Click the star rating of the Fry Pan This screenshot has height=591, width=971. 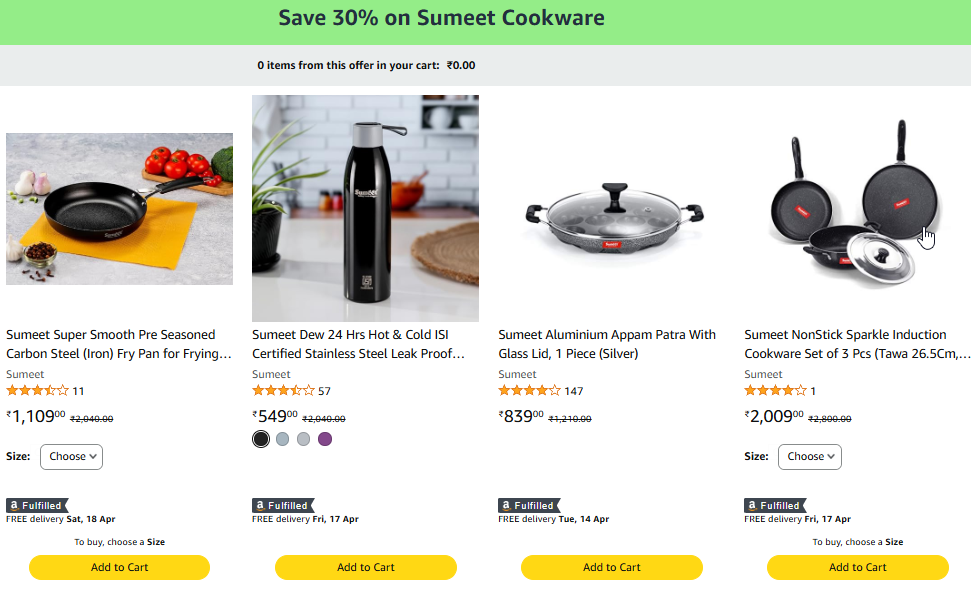pyautogui.click(x=37, y=391)
